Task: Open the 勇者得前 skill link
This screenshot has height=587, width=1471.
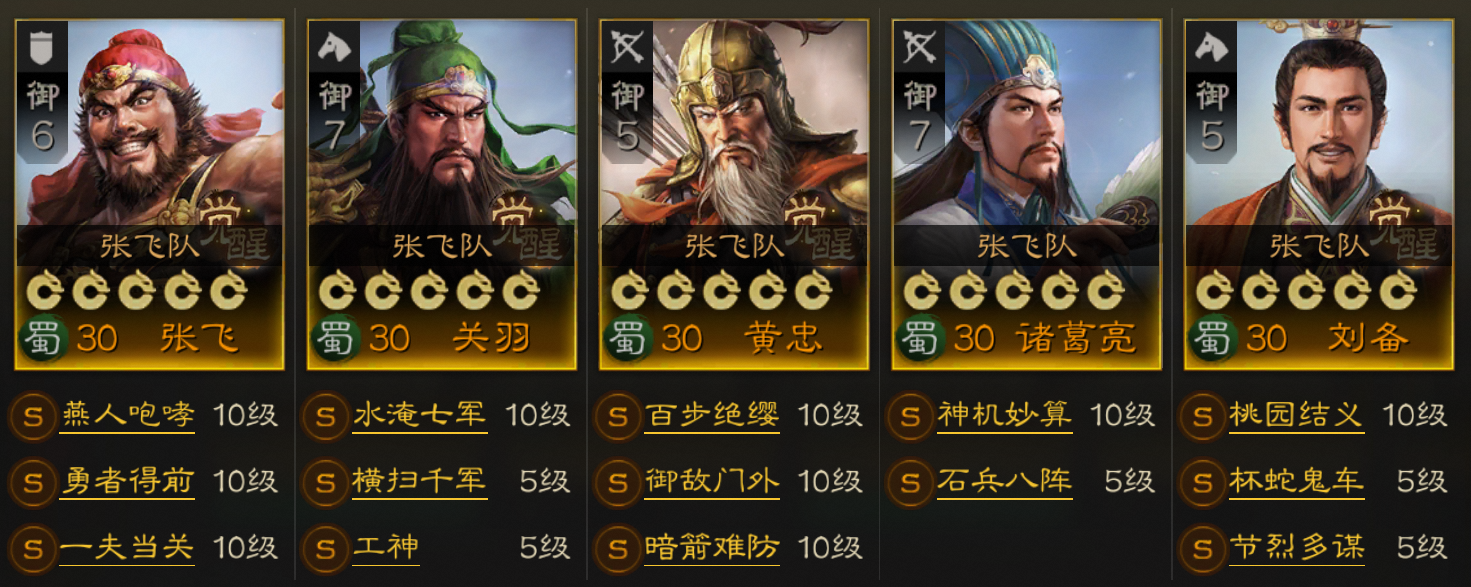Action: [x=127, y=482]
